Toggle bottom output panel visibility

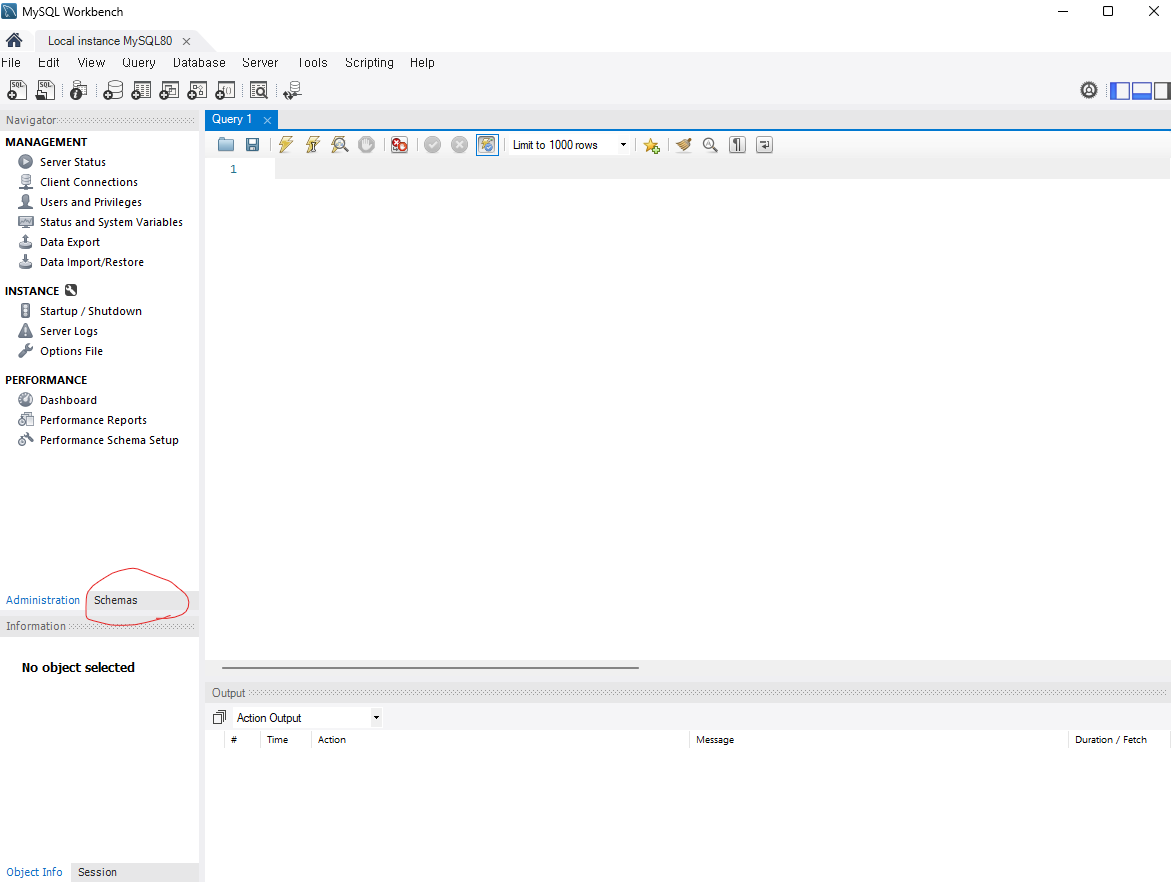pos(1141,90)
